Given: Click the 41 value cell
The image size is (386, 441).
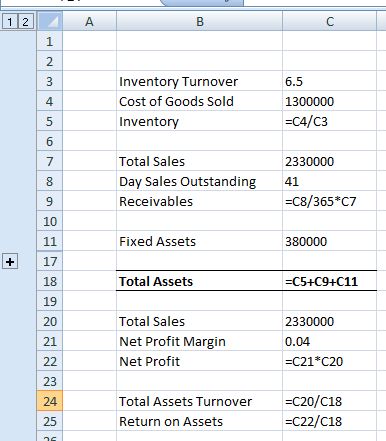Looking at the screenshot, I should tap(329, 181).
